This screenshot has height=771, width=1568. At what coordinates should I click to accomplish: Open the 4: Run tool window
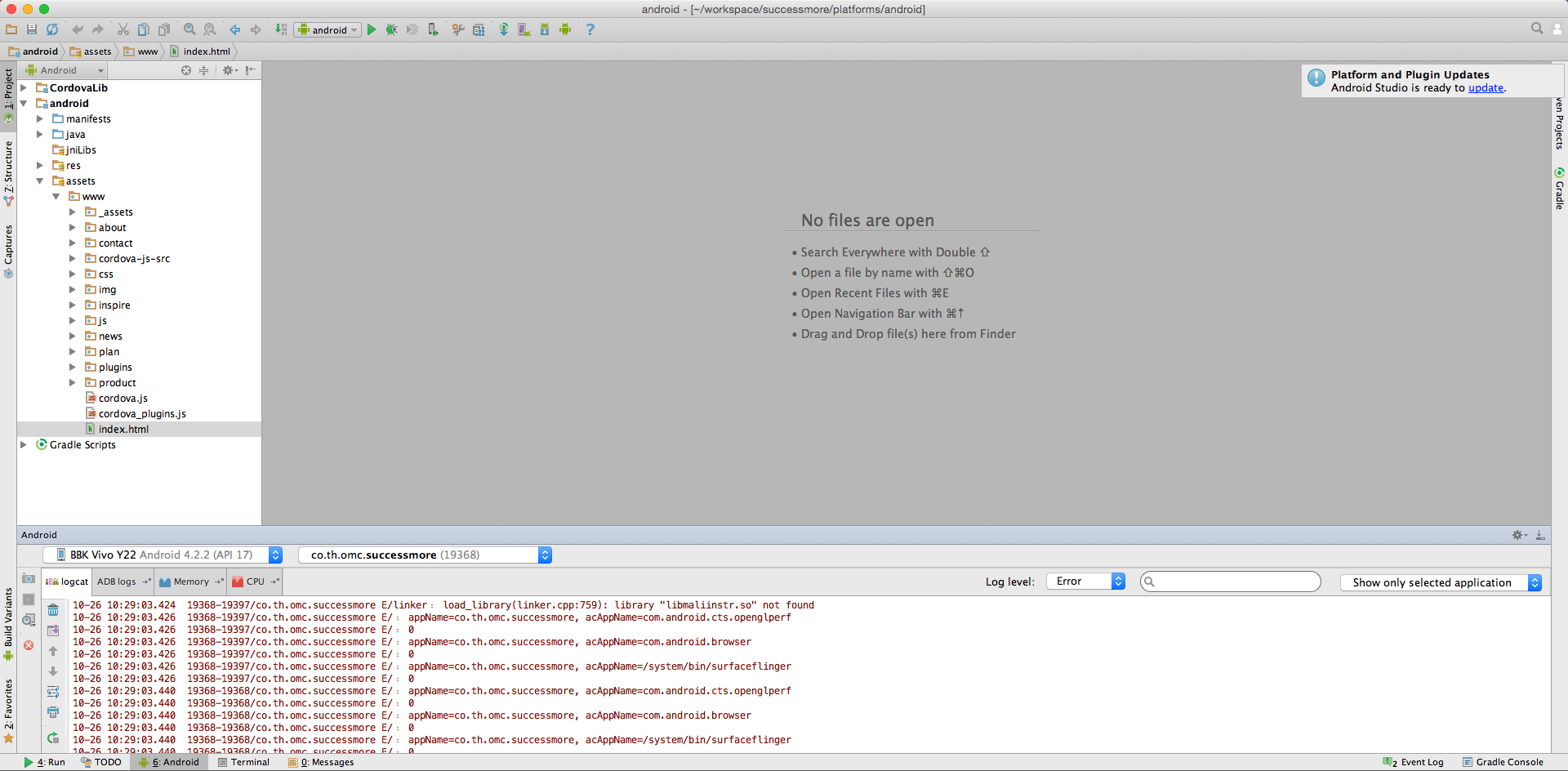point(45,762)
